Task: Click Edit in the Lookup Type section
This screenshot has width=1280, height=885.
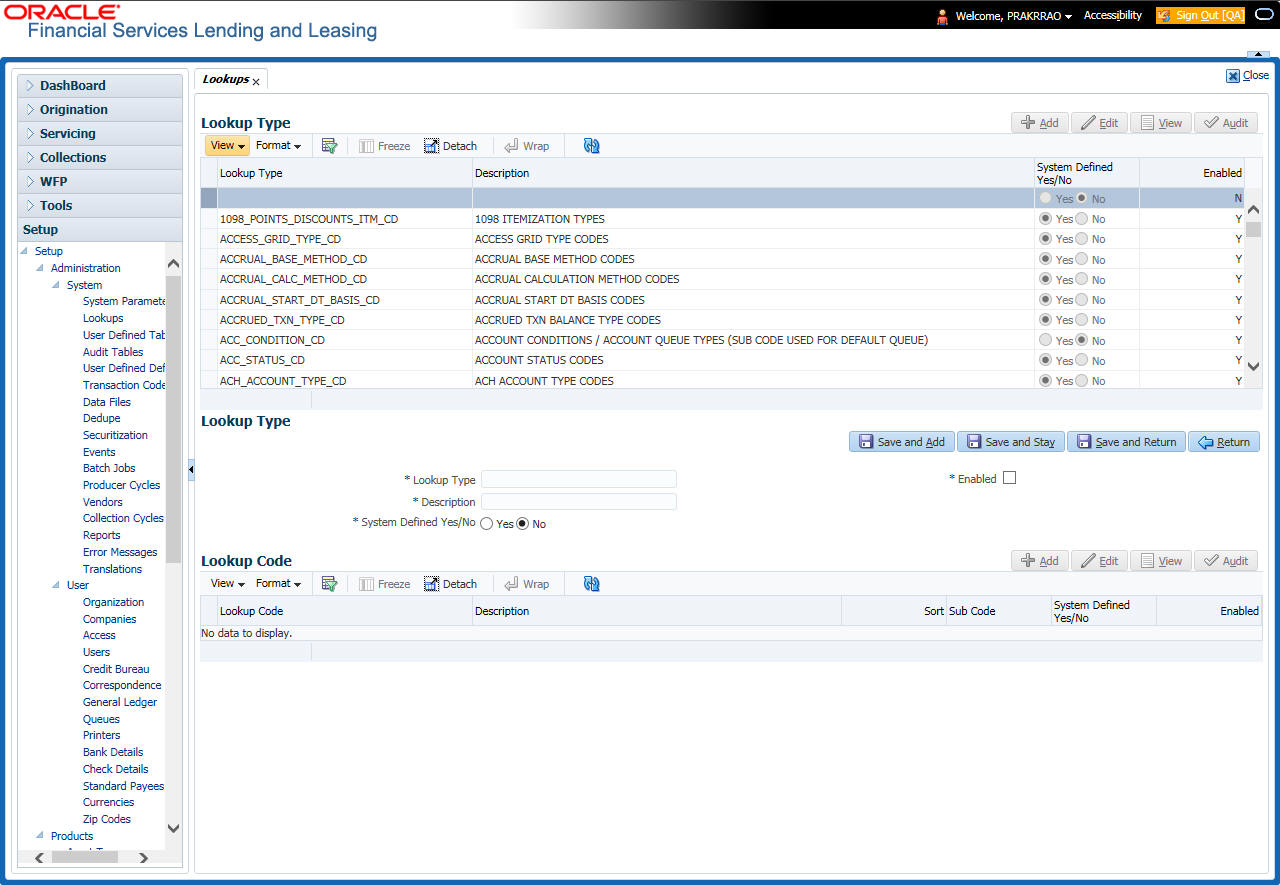Action: [1099, 123]
